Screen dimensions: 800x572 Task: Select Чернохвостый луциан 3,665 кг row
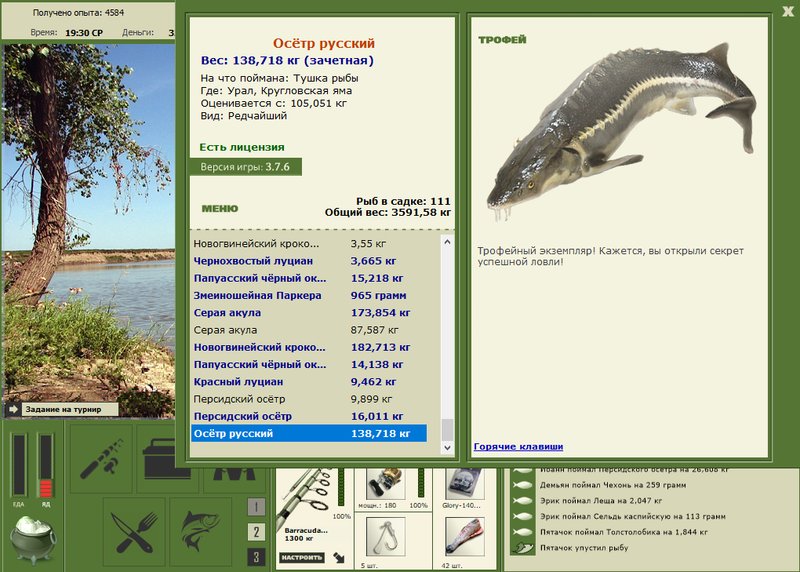(x=309, y=261)
